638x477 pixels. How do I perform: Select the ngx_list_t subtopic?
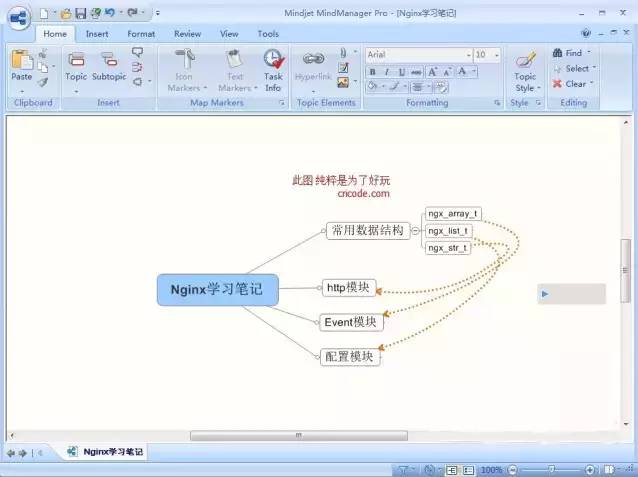[x=448, y=231]
